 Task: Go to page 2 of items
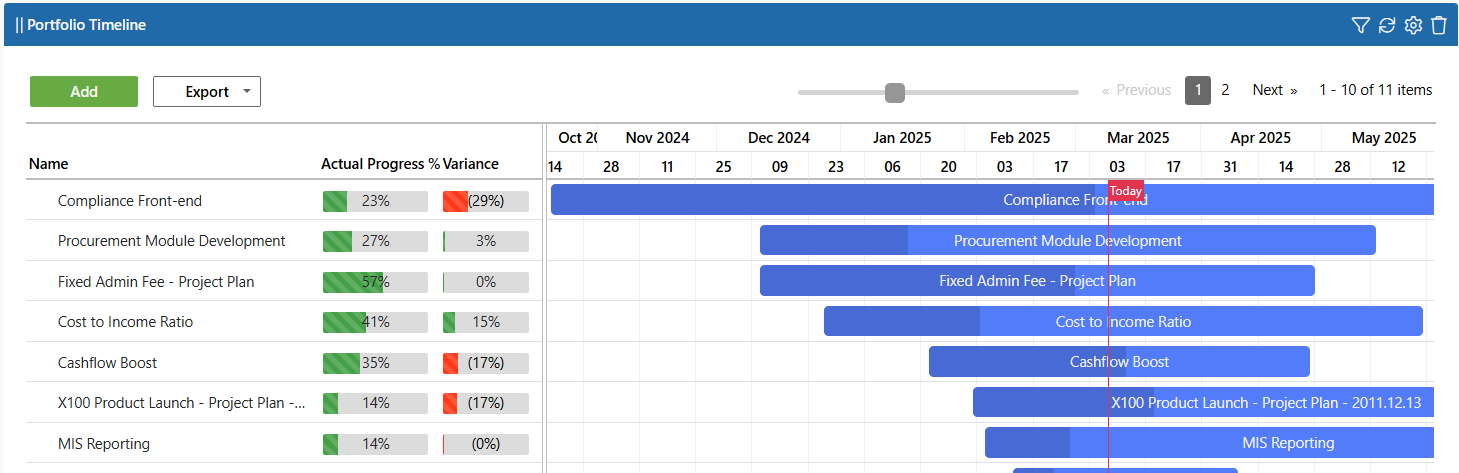click(1225, 90)
